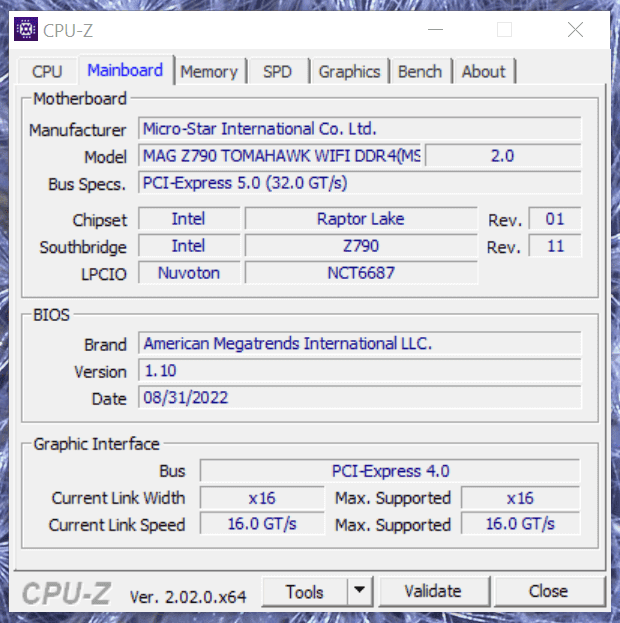The image size is (620, 623).
Task: Click the motherboard Manufacturer field
Action: pyautogui.click(x=358, y=129)
